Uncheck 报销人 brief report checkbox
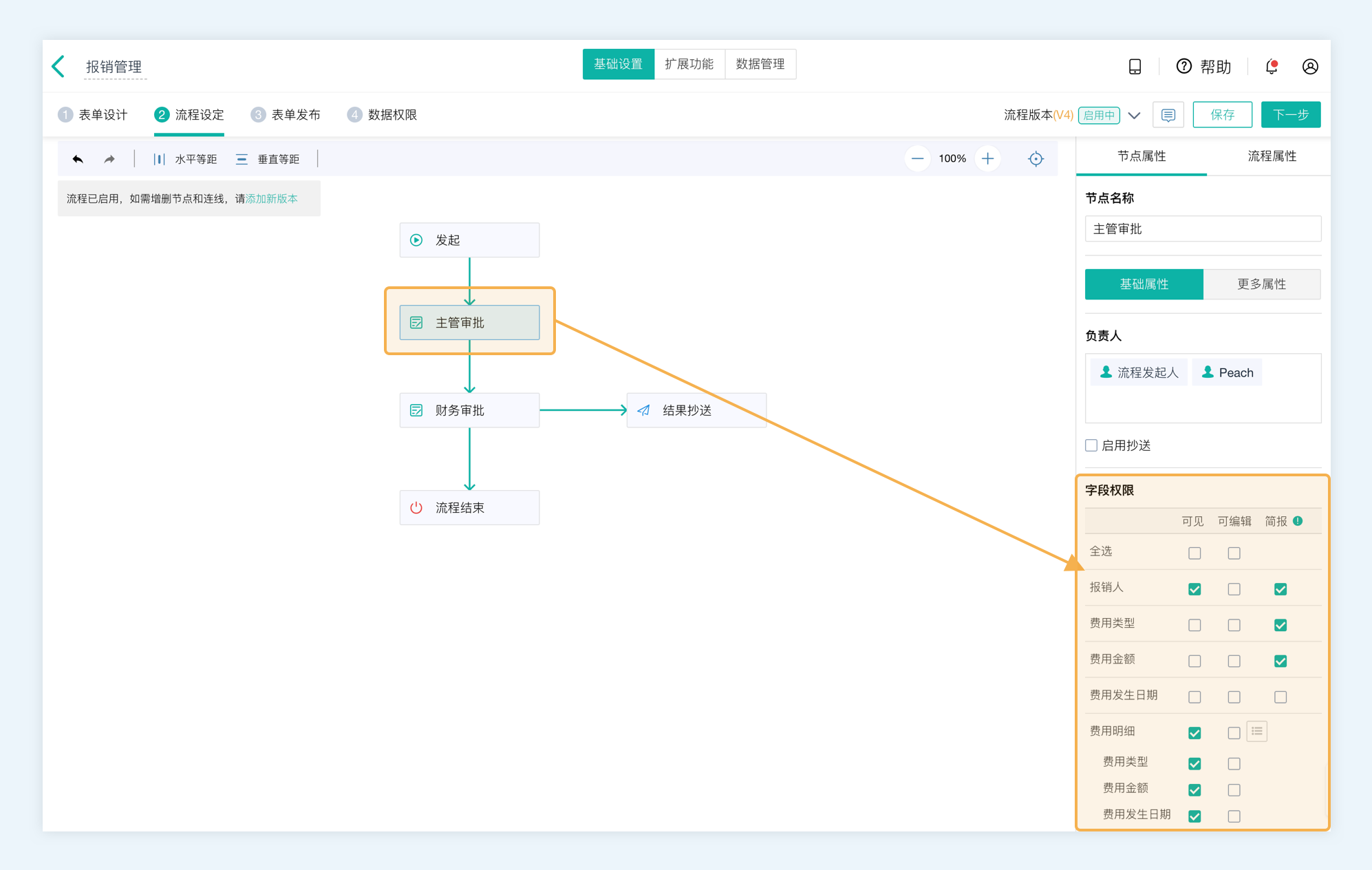Viewport: 1372px width, 870px height. pos(1280,589)
